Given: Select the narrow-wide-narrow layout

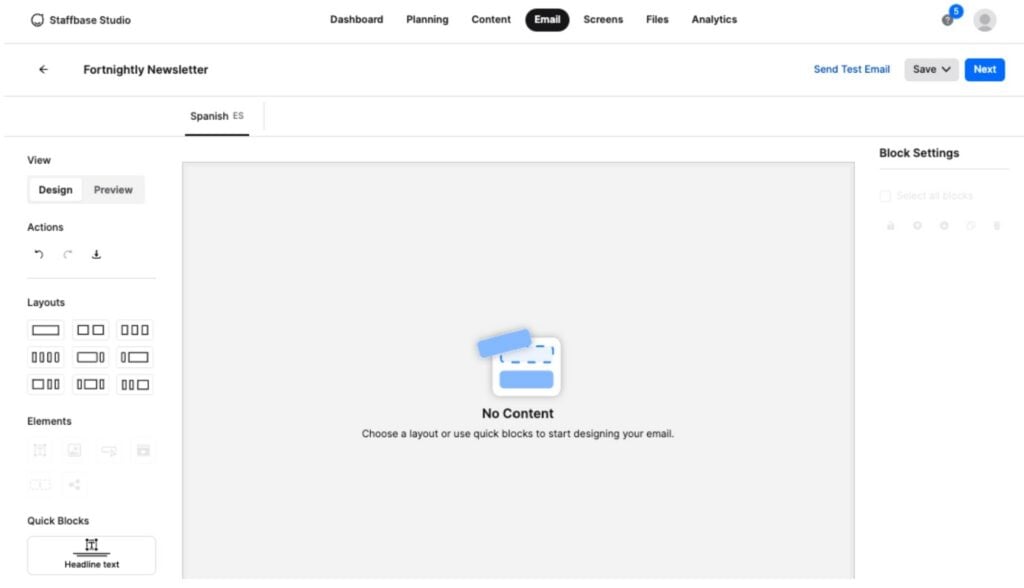Looking at the screenshot, I should click(90, 385).
